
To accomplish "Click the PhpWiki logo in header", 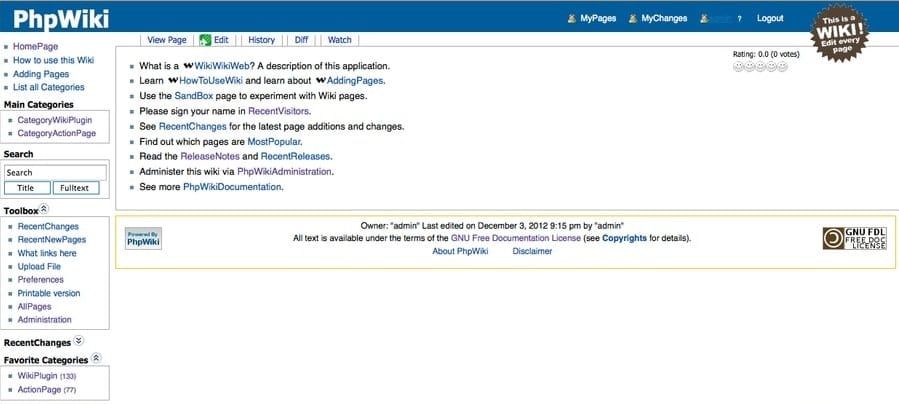I will coord(60,18).
